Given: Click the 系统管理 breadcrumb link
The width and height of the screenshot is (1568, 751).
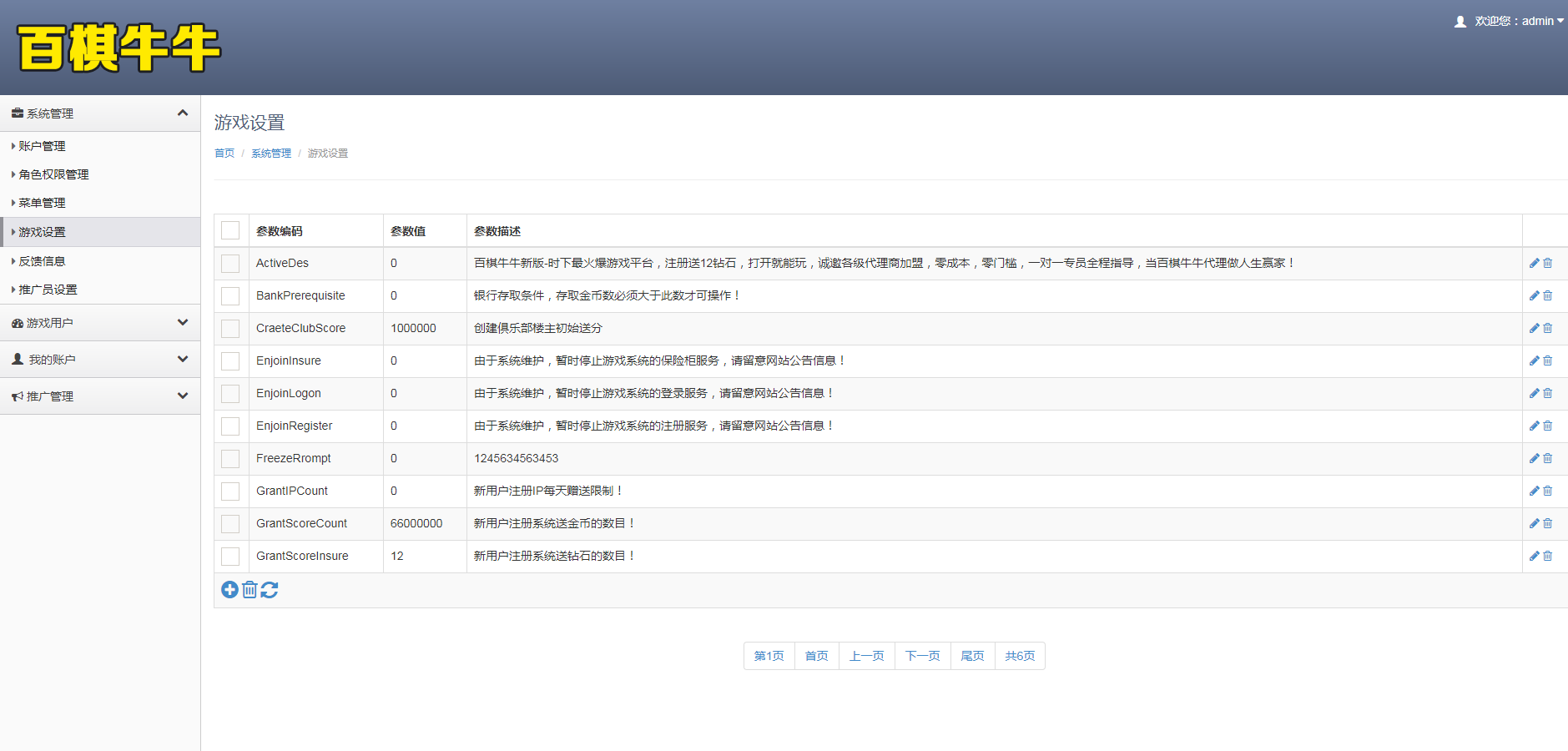Looking at the screenshot, I should pyautogui.click(x=271, y=154).
